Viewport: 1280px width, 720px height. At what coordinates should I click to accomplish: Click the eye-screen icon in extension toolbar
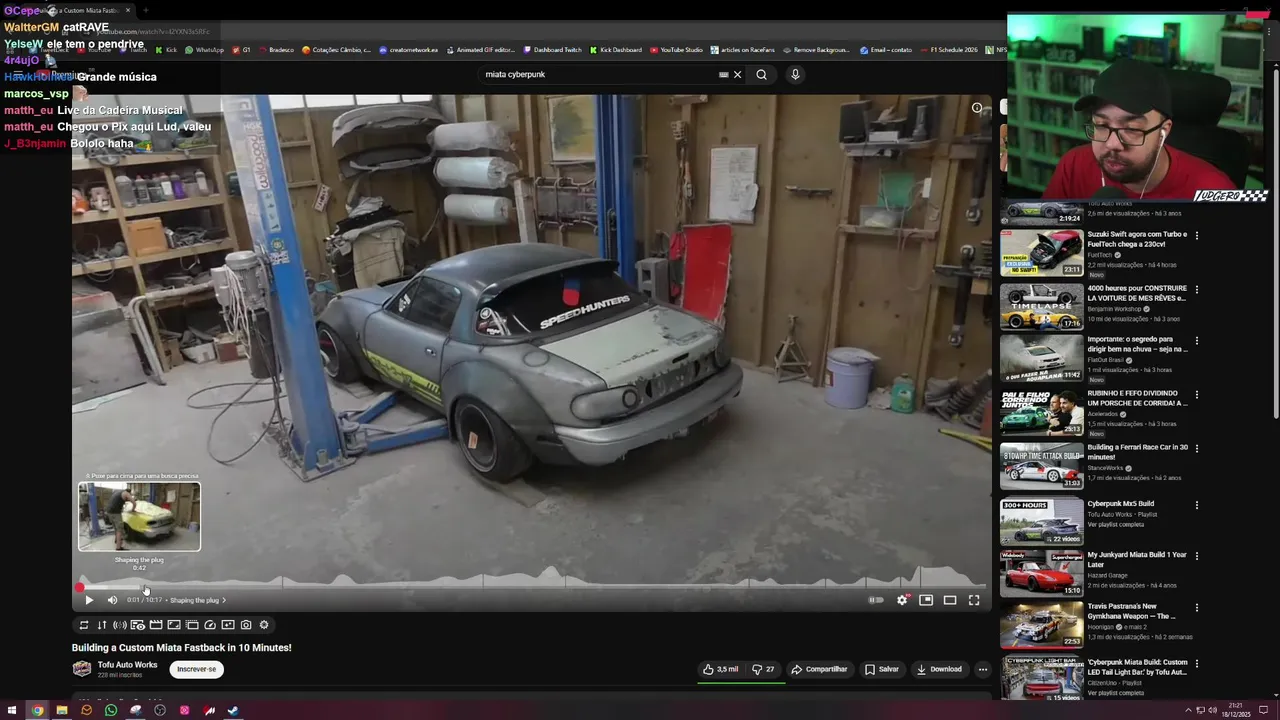click(138, 625)
